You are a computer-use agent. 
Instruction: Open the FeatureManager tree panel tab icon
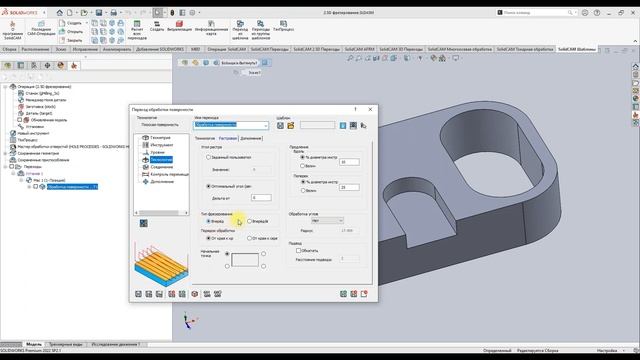pyautogui.click(x=8, y=65)
